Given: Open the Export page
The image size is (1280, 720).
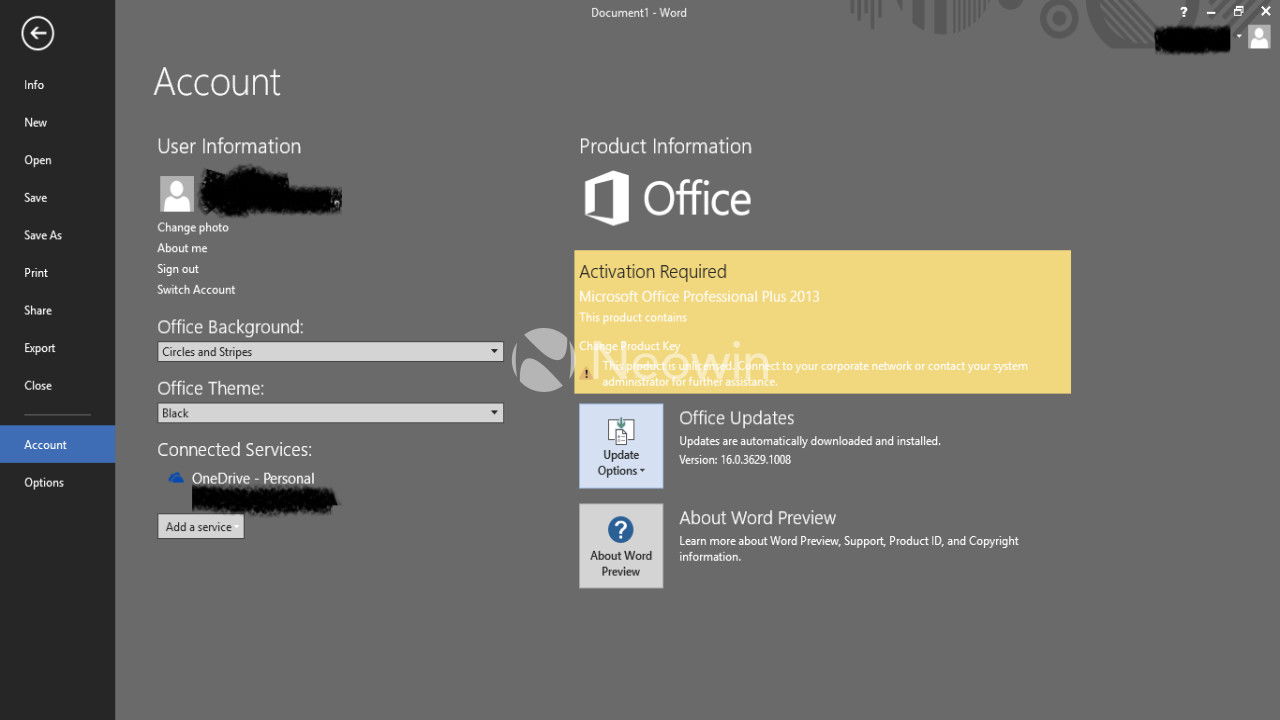Looking at the screenshot, I should pos(57,348).
